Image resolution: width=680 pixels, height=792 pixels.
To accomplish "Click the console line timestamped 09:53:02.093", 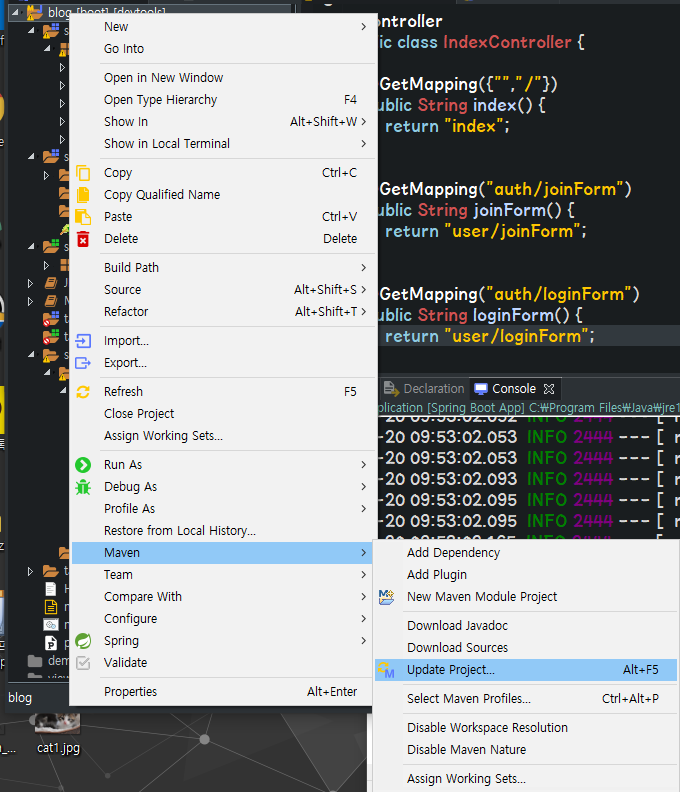I will (x=528, y=479).
